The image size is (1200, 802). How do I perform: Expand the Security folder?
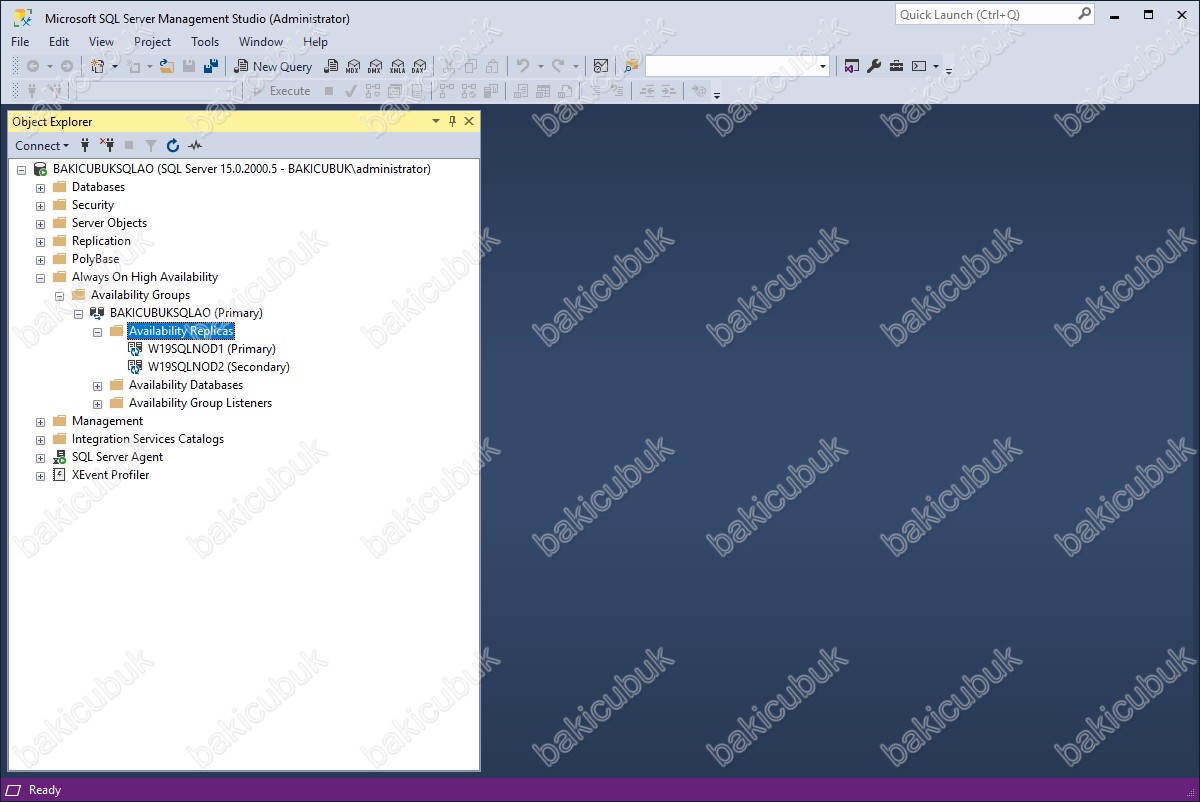point(41,206)
